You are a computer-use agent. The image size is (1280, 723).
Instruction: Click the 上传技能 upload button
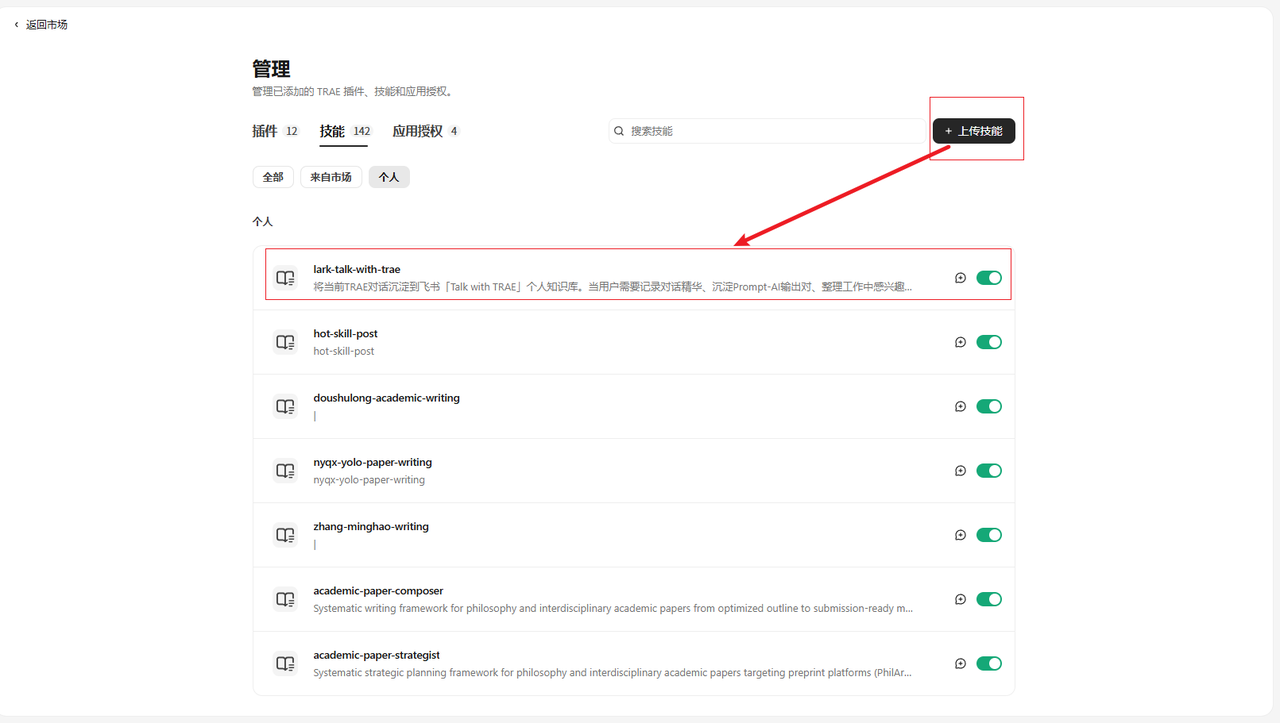coord(974,131)
